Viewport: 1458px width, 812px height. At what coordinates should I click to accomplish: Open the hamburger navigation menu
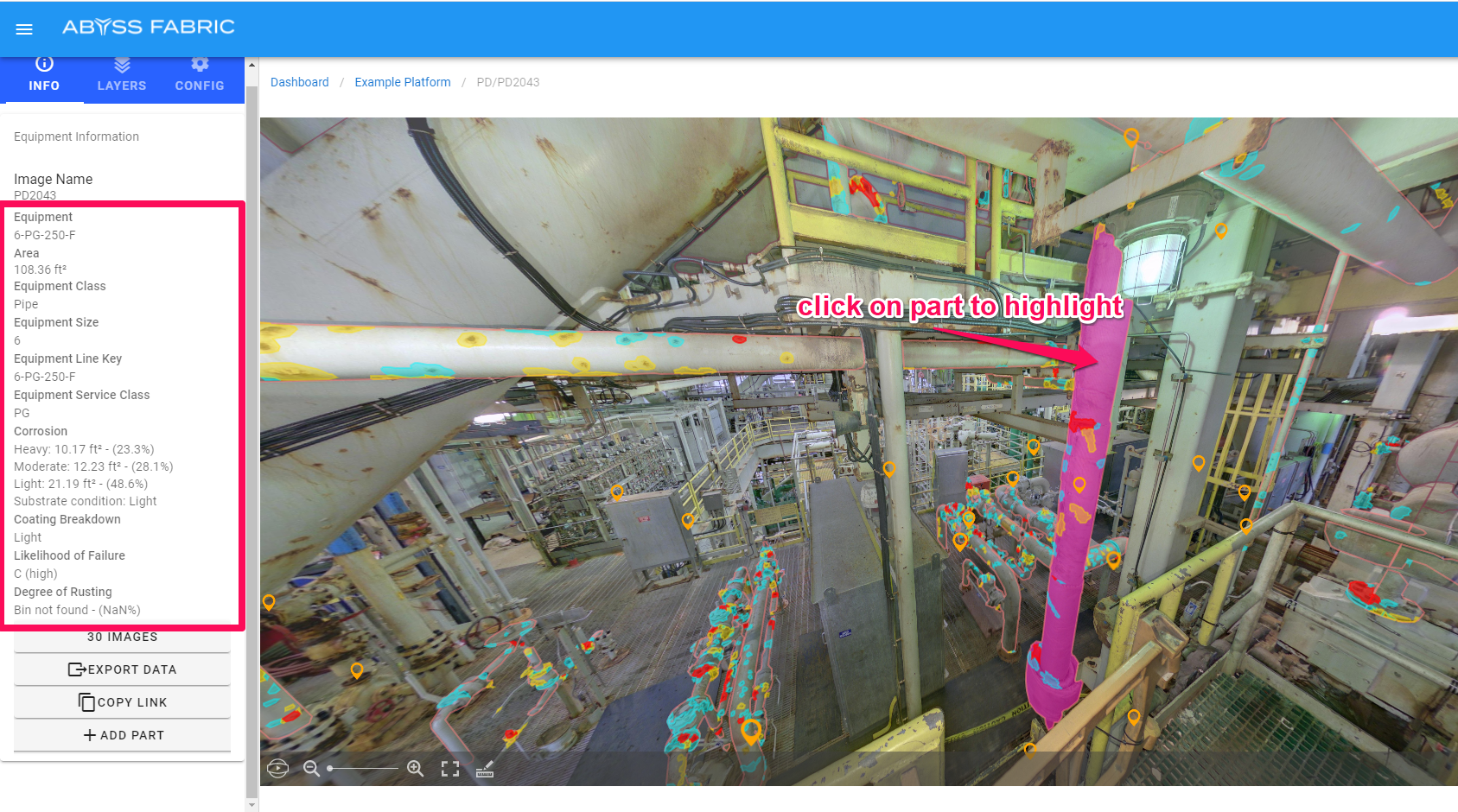(x=24, y=29)
